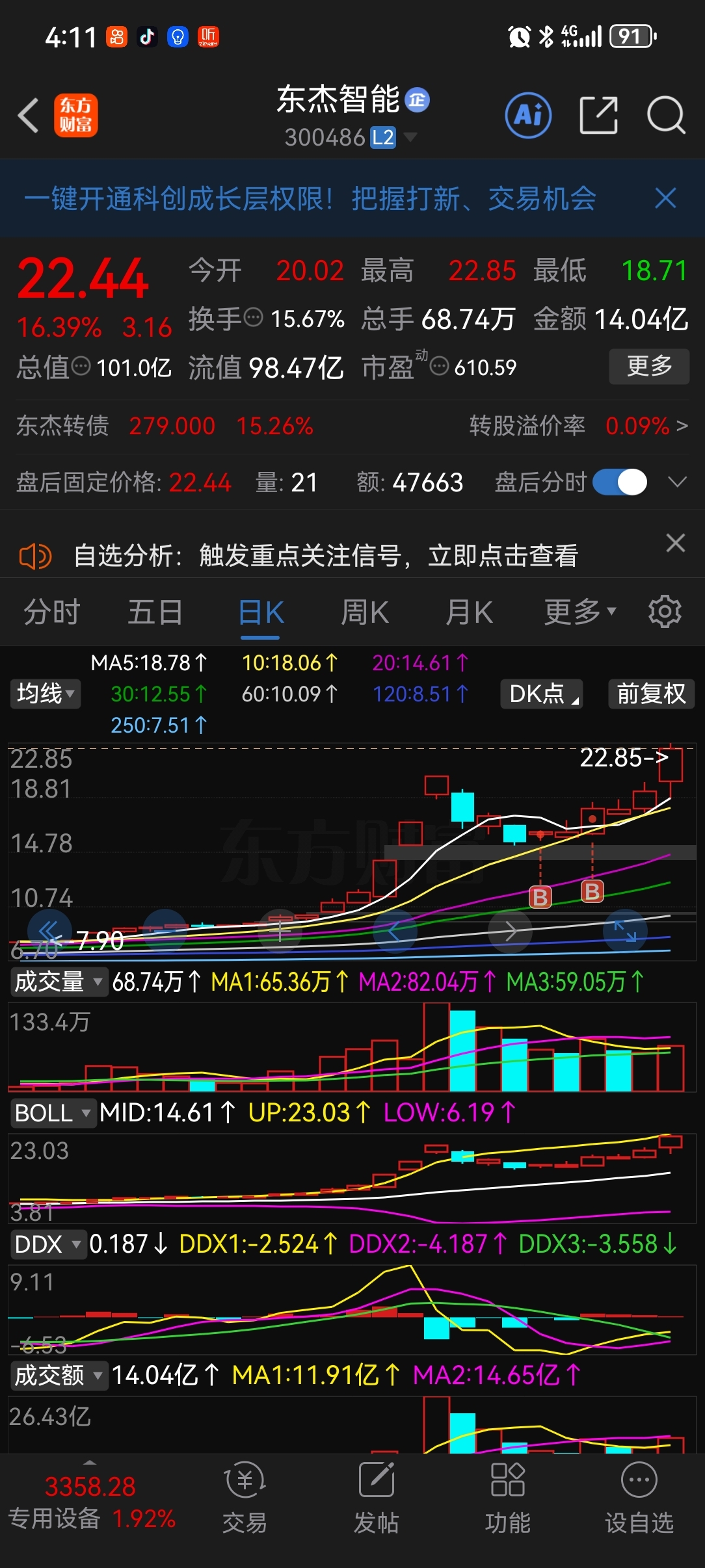Tap the left B buy marker
The width and height of the screenshot is (705, 1568).
click(x=540, y=897)
